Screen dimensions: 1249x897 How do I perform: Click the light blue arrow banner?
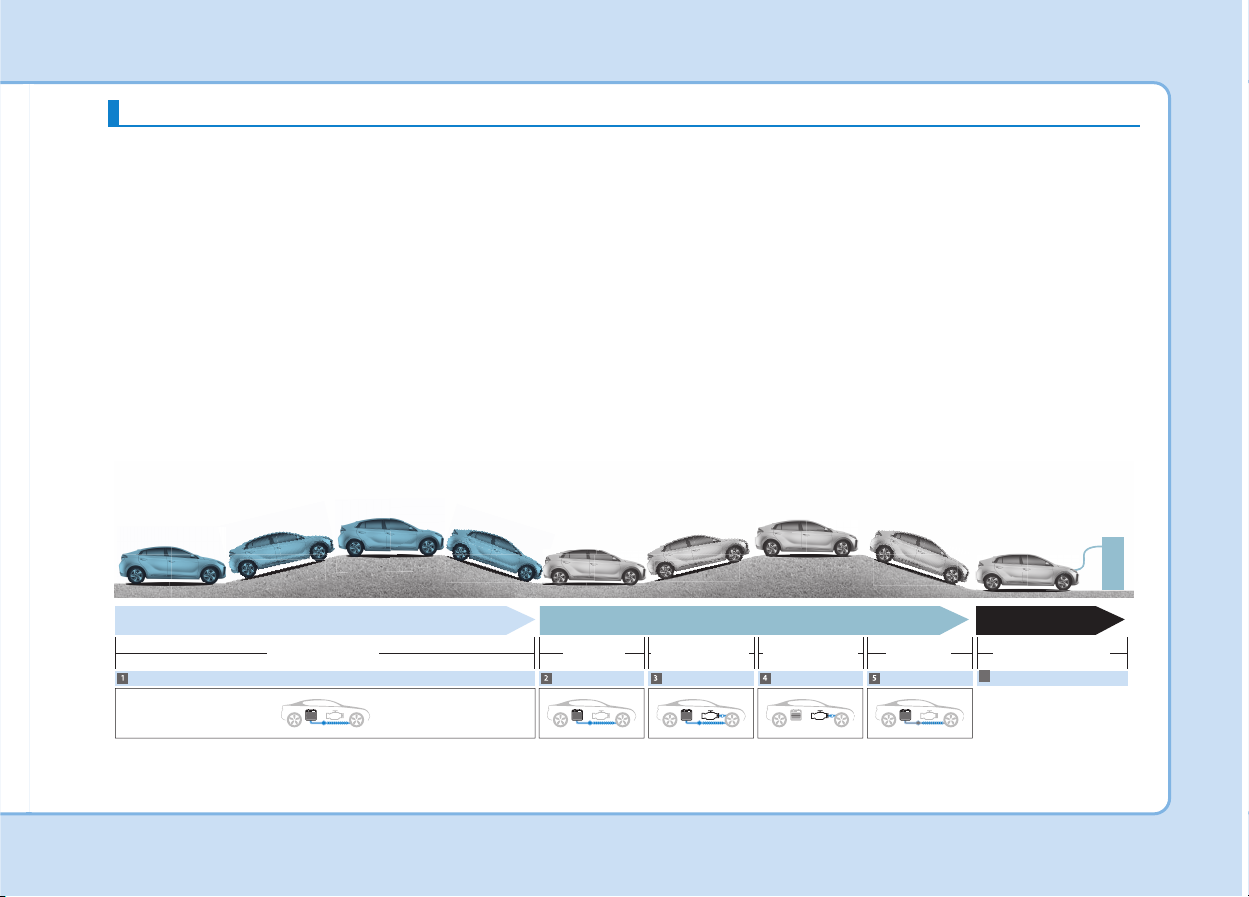[325, 620]
